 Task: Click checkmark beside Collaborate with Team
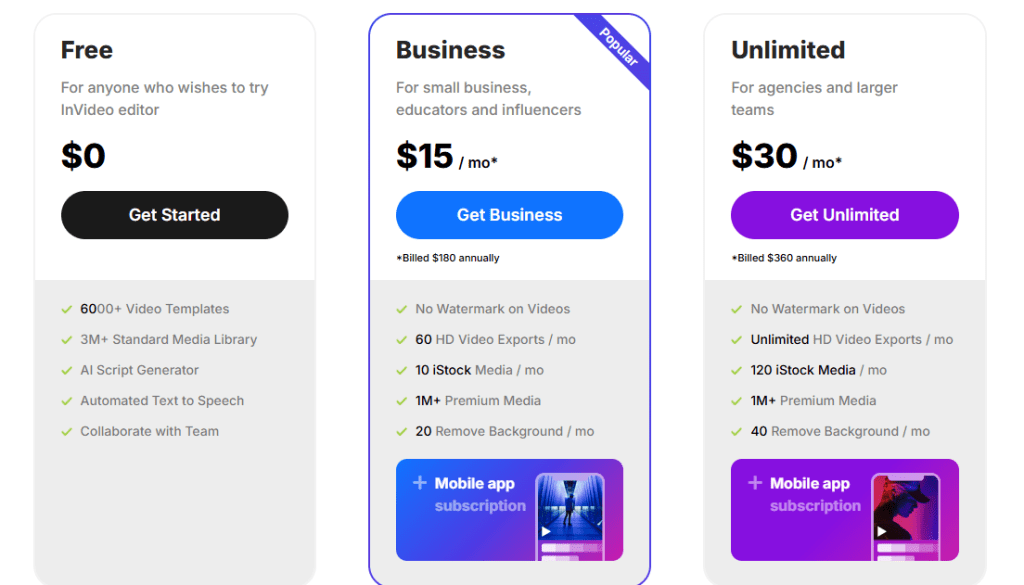pyautogui.click(x=67, y=432)
